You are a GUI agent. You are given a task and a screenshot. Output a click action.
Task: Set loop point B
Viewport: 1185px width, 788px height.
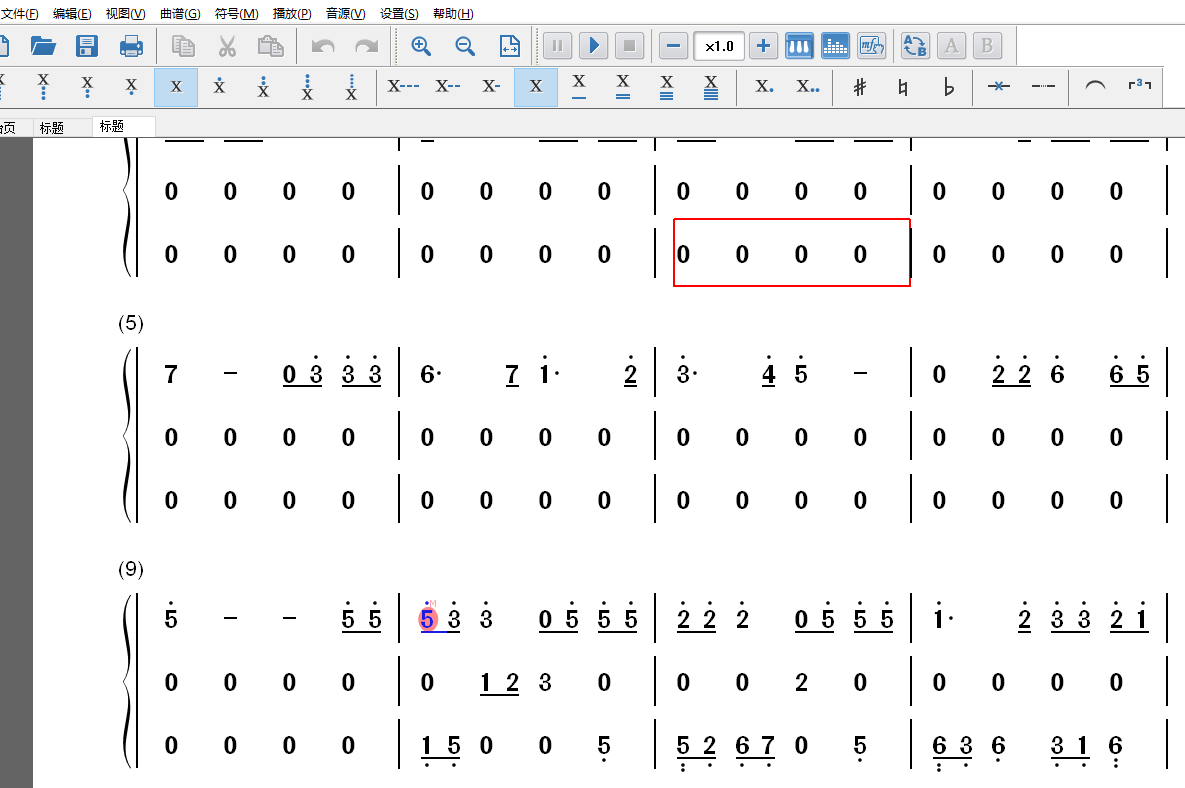point(987,46)
